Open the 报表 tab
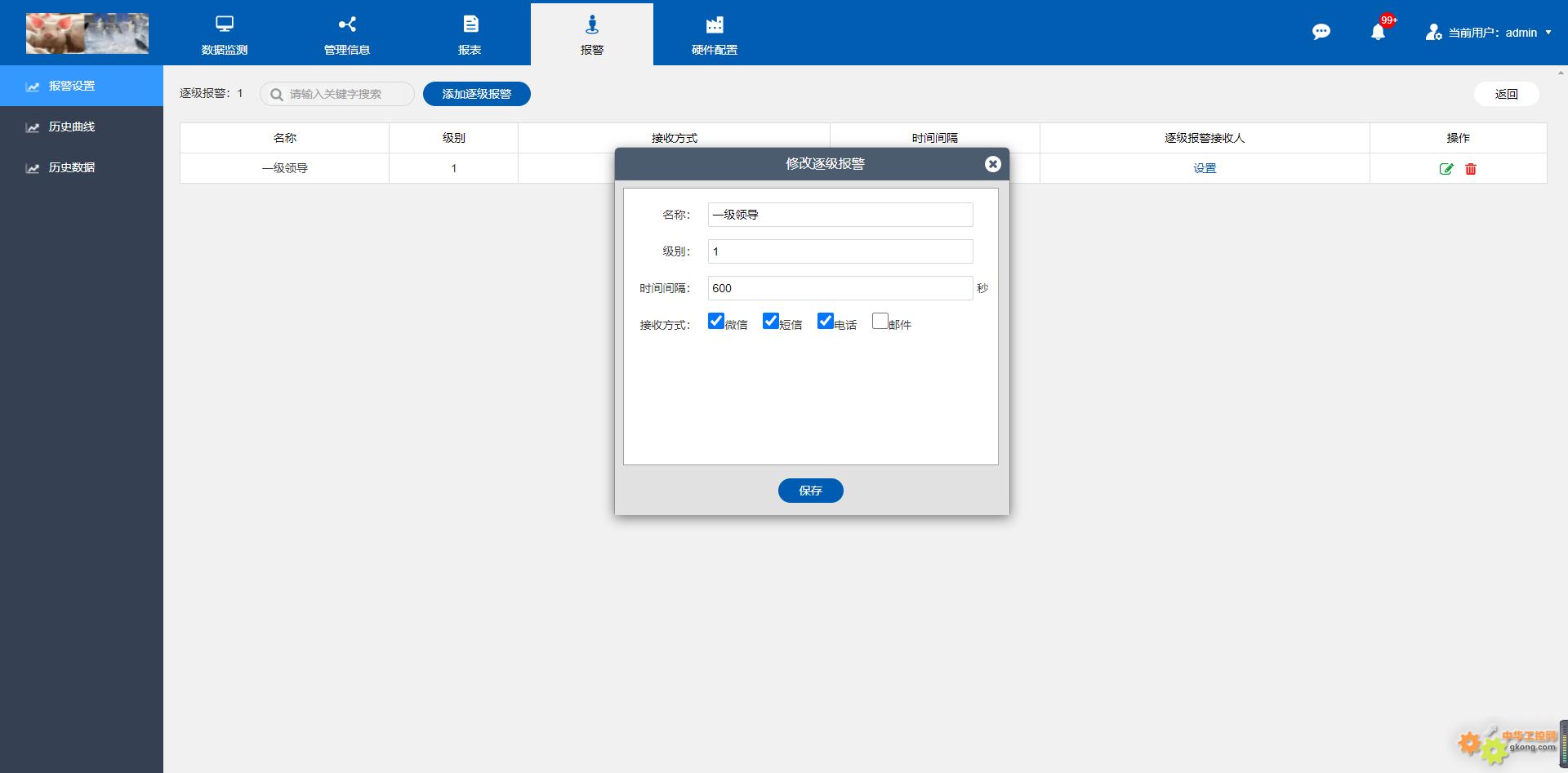Viewport: 1568px width, 773px height. tap(470, 34)
